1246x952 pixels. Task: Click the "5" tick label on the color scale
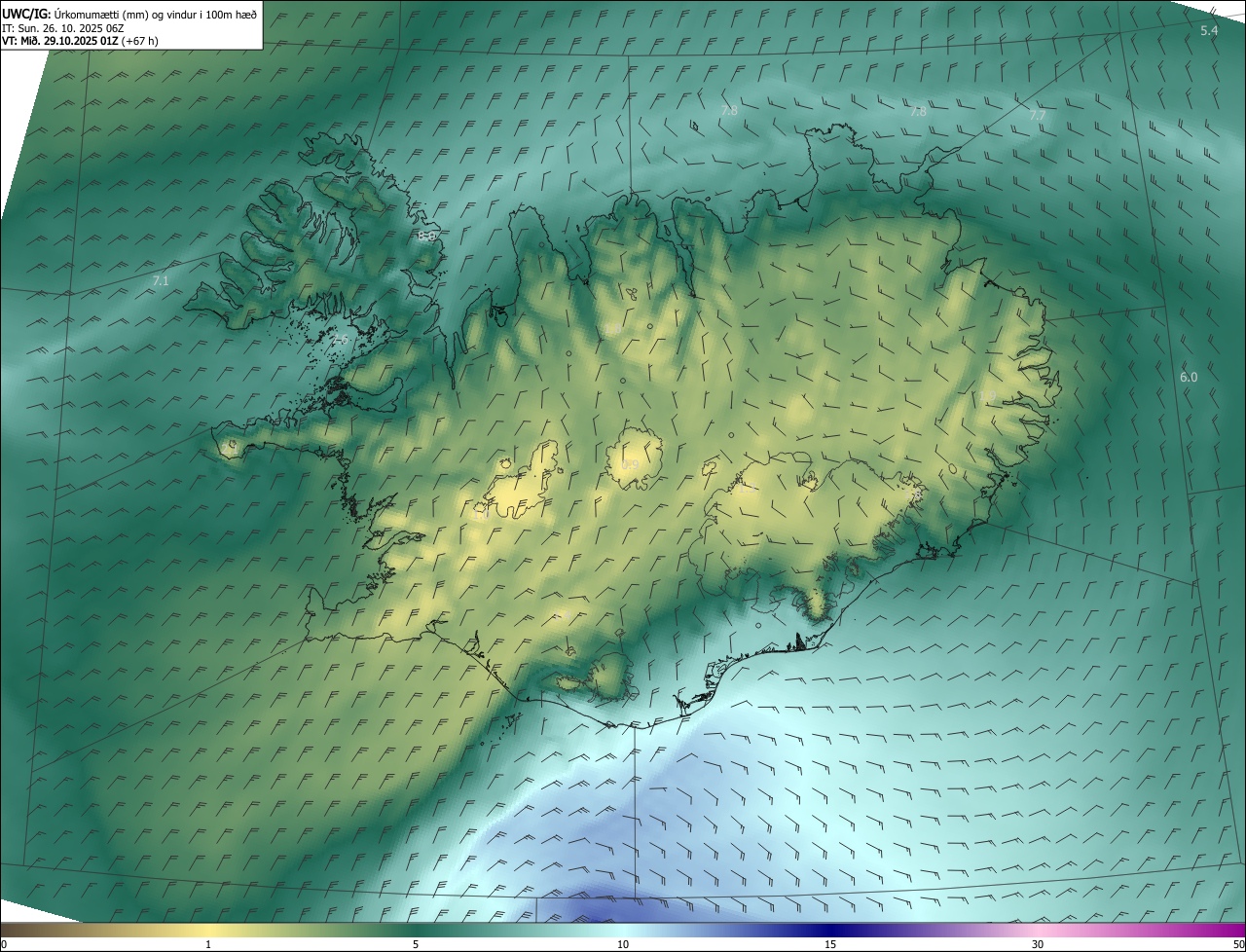[416, 944]
